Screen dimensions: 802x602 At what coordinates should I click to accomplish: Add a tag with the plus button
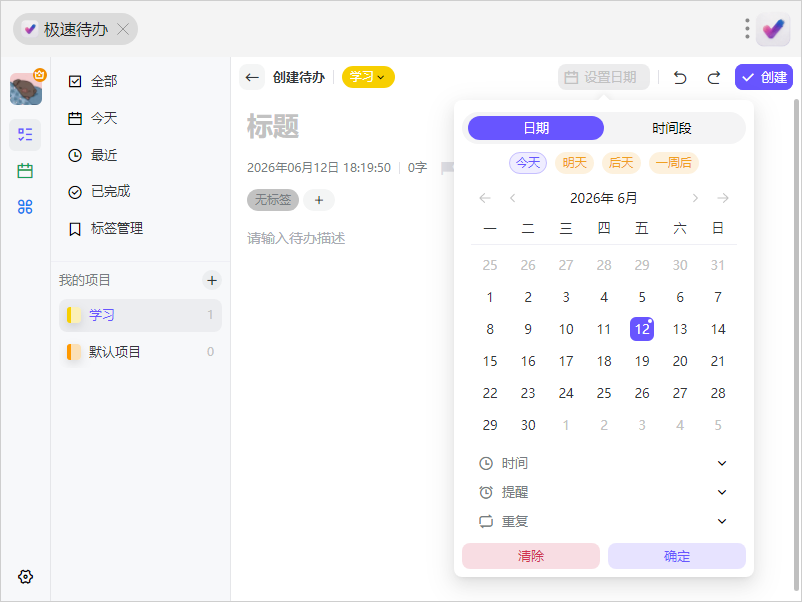319,200
